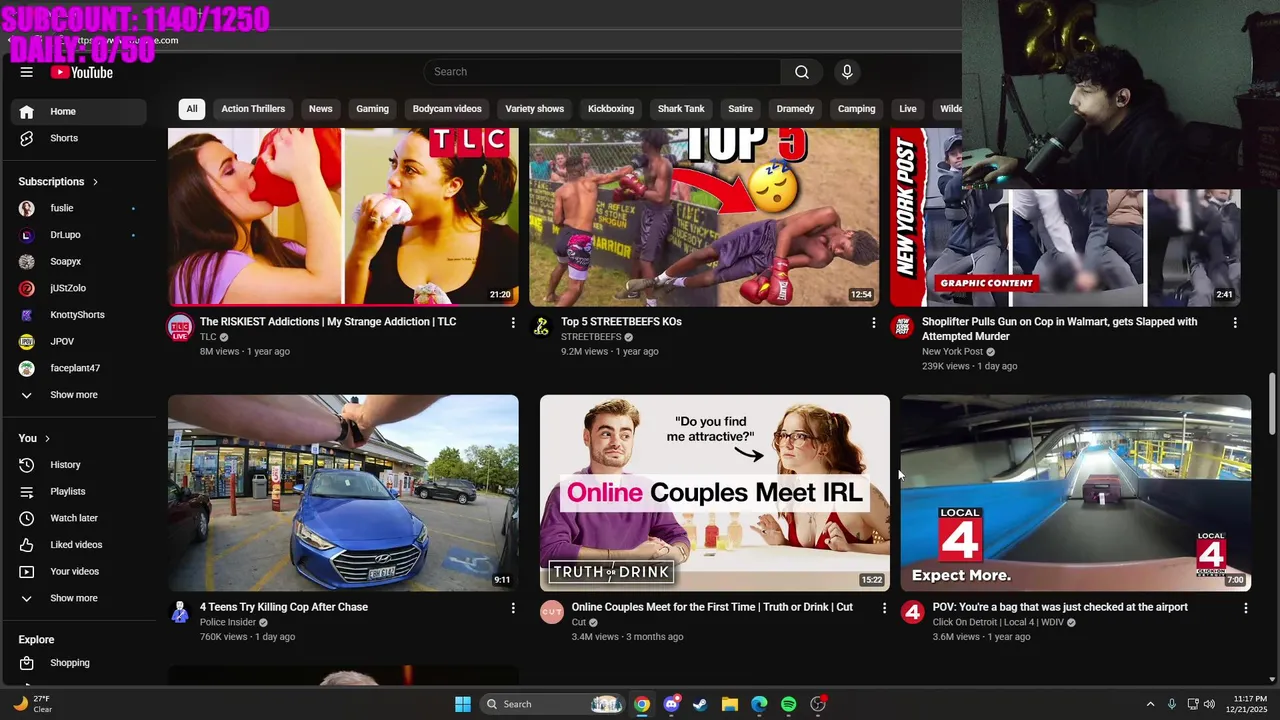The image size is (1280, 720).
Task: Click the TLC channel avatar
Action: 180,327
